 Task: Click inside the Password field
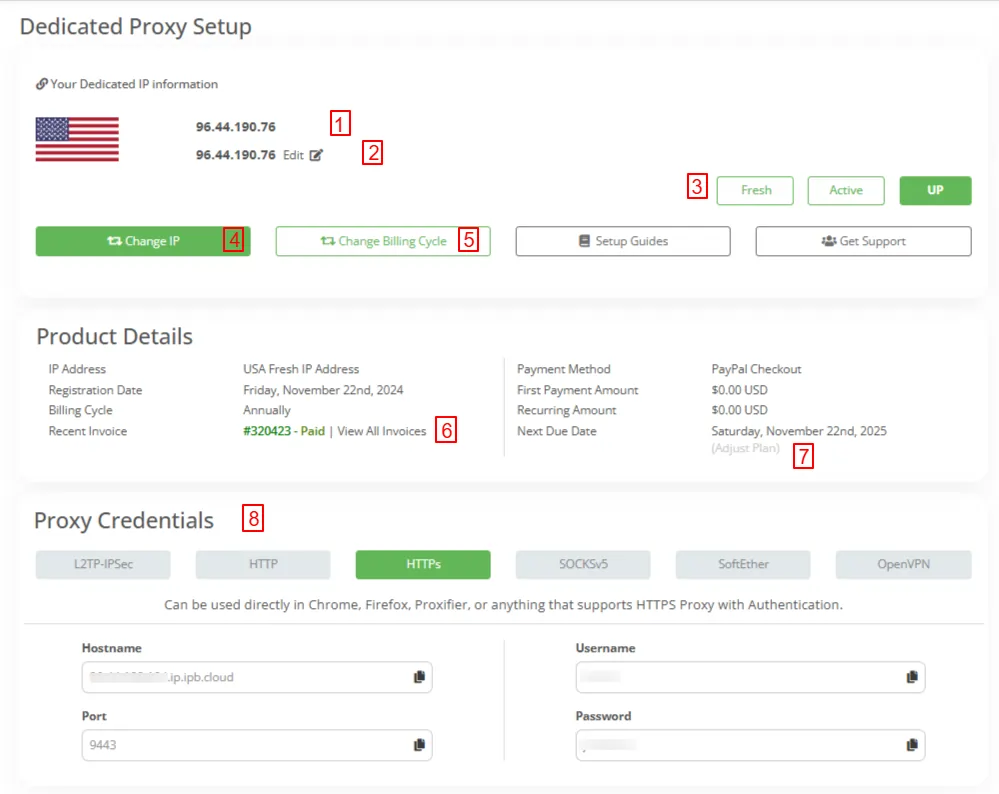tap(751, 744)
